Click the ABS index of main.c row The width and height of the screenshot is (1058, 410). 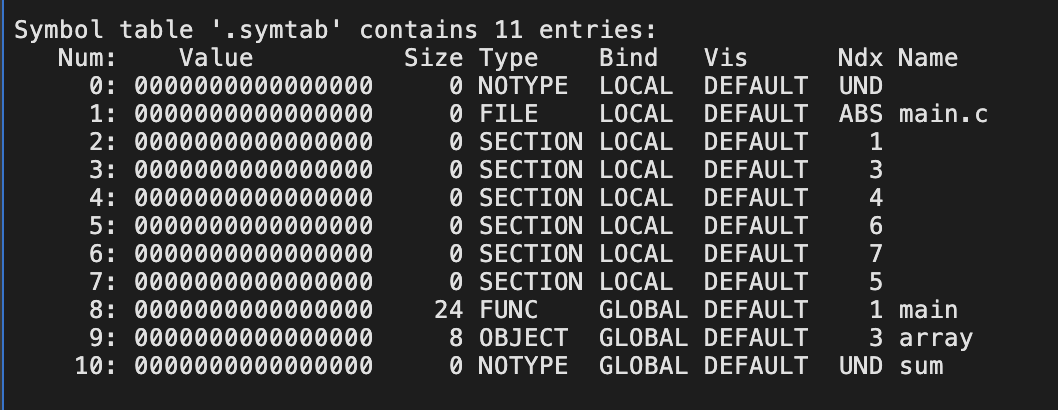point(860,113)
